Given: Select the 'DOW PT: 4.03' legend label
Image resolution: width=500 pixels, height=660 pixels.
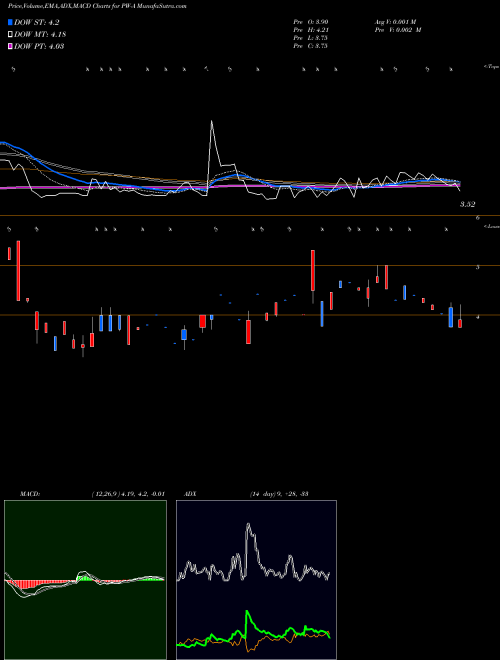Looking at the screenshot, I should [39, 46].
